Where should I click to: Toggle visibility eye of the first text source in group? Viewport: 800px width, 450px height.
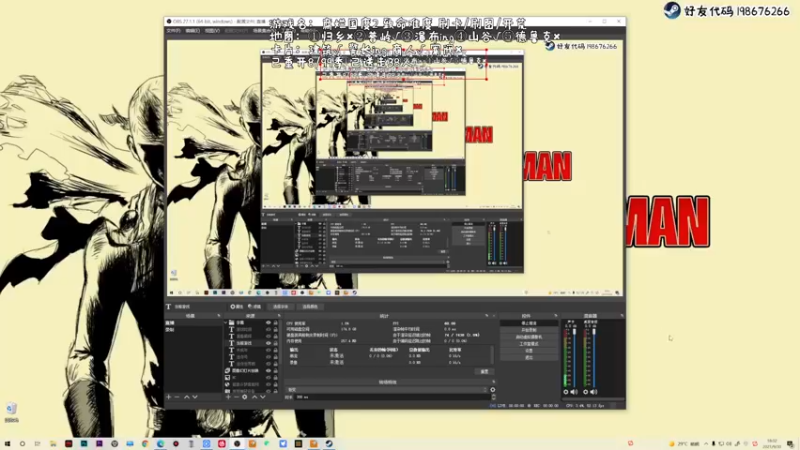point(268,330)
